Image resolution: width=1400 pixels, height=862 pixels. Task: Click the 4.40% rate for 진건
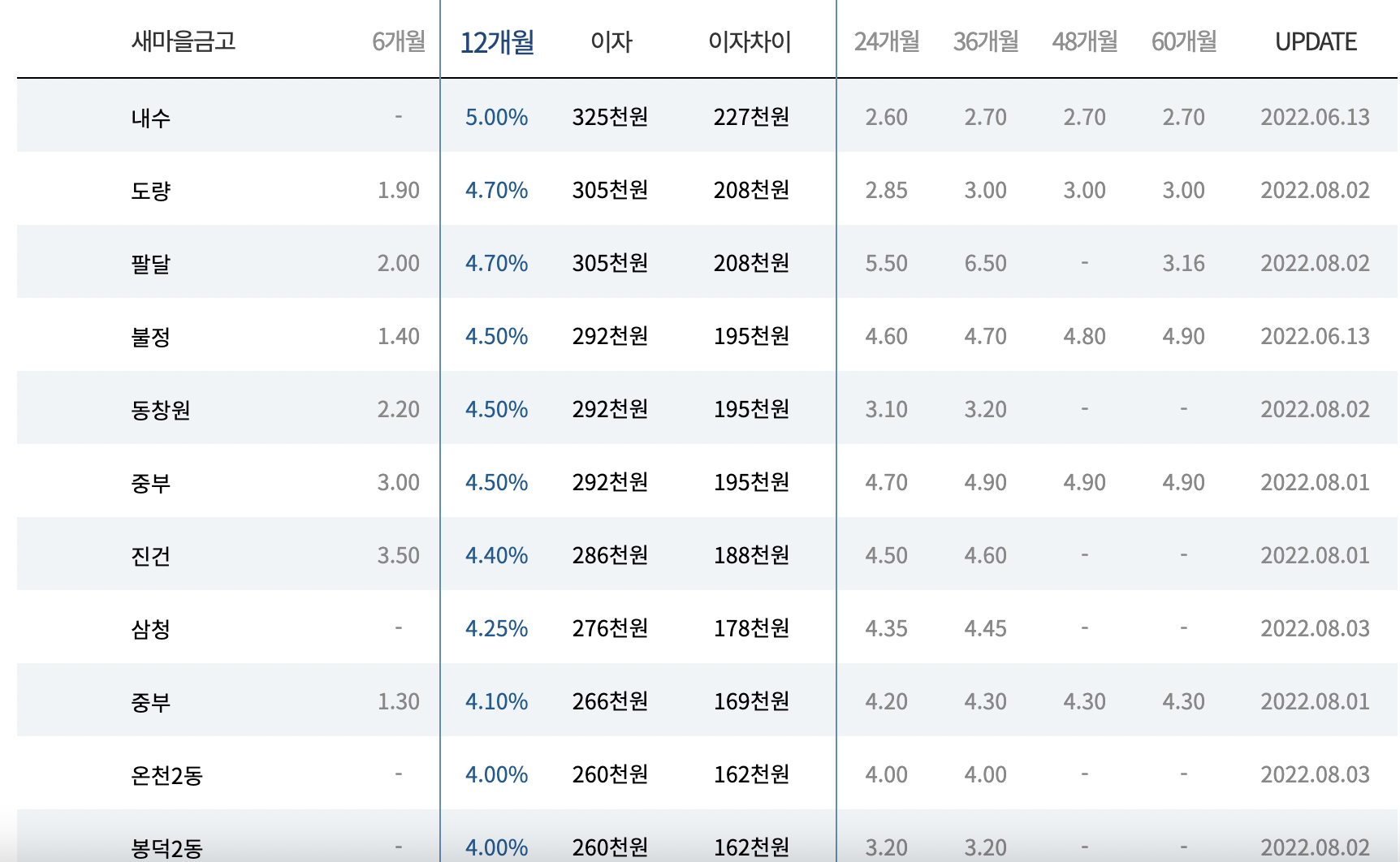(x=496, y=555)
